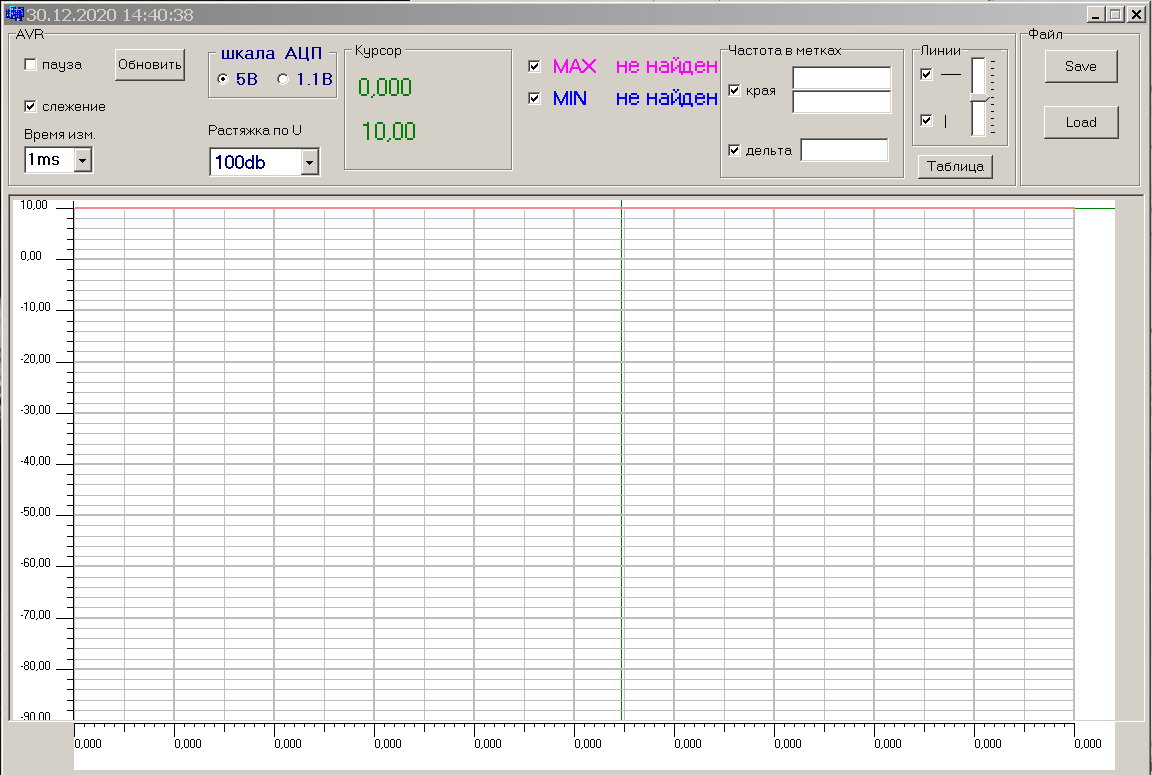
Task: Click the application icon in the title bar
Action: (x=14, y=15)
